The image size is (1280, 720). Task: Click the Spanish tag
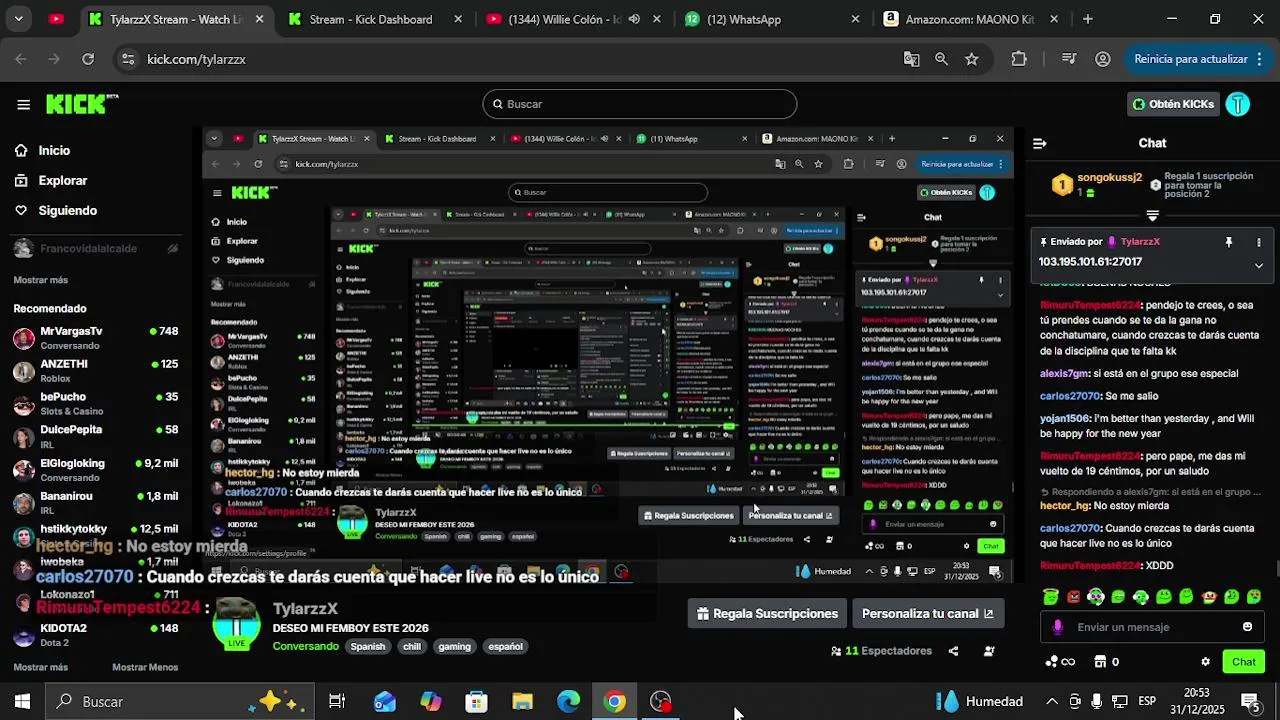coord(367,646)
